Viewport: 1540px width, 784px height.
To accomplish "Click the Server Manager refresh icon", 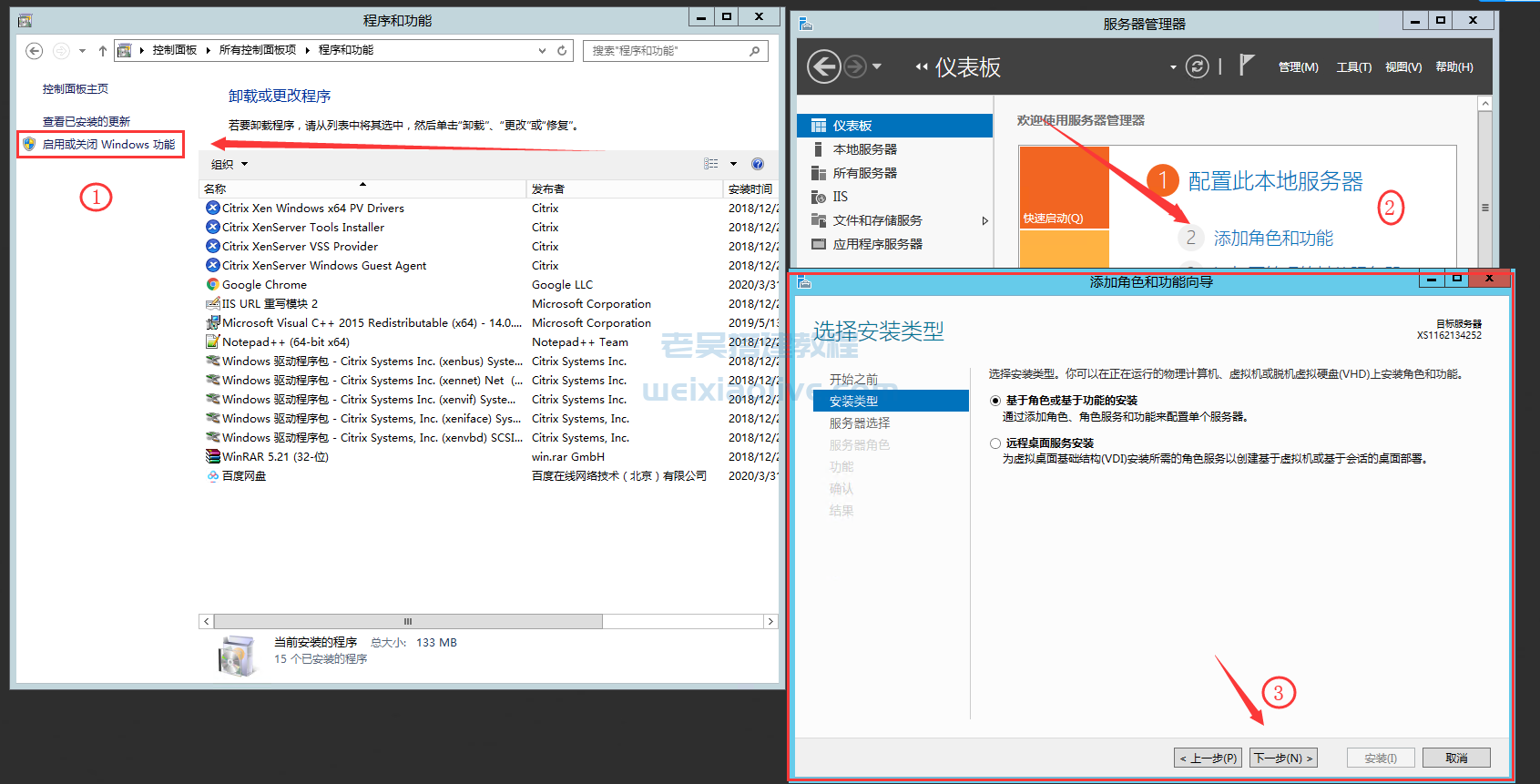I will [x=1197, y=66].
